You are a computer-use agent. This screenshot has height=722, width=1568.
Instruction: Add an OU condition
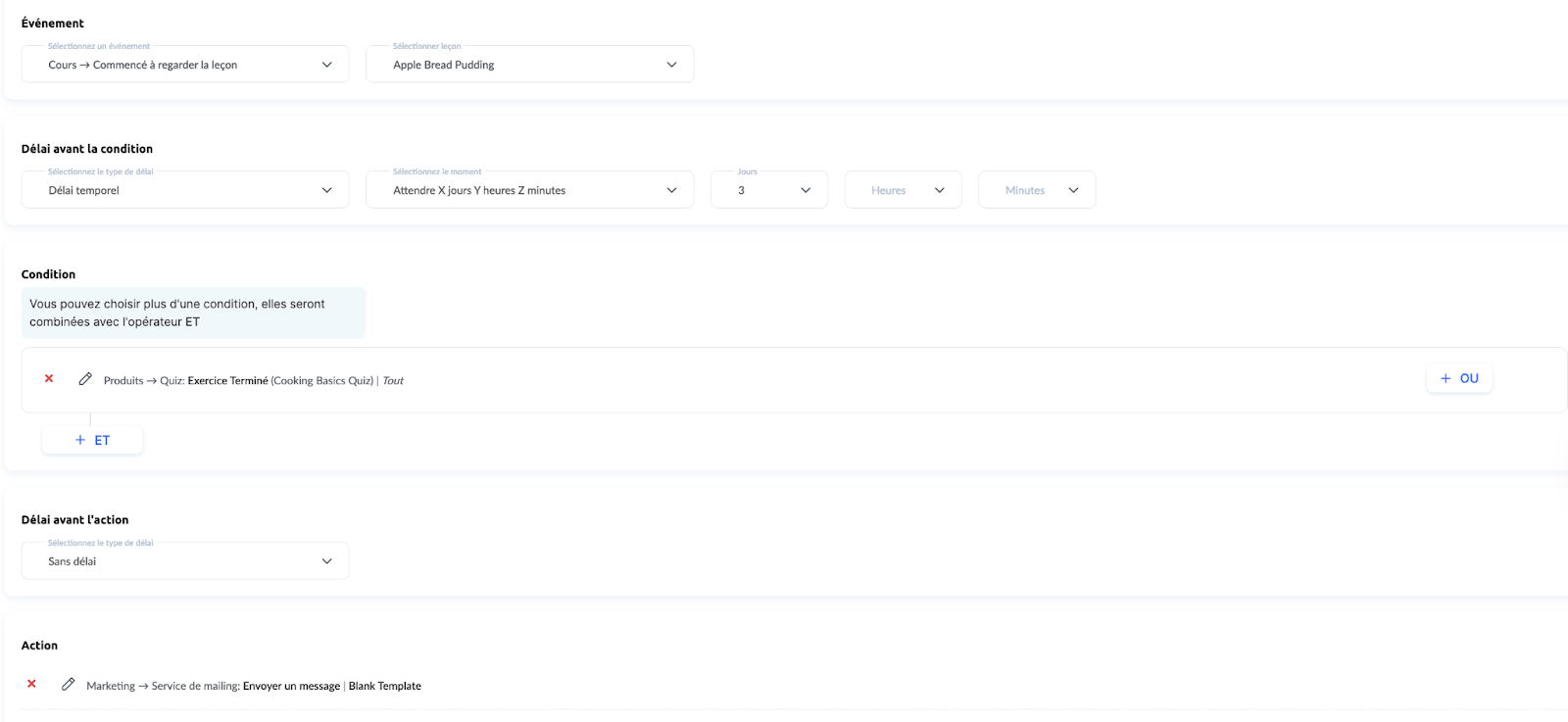click(1458, 378)
